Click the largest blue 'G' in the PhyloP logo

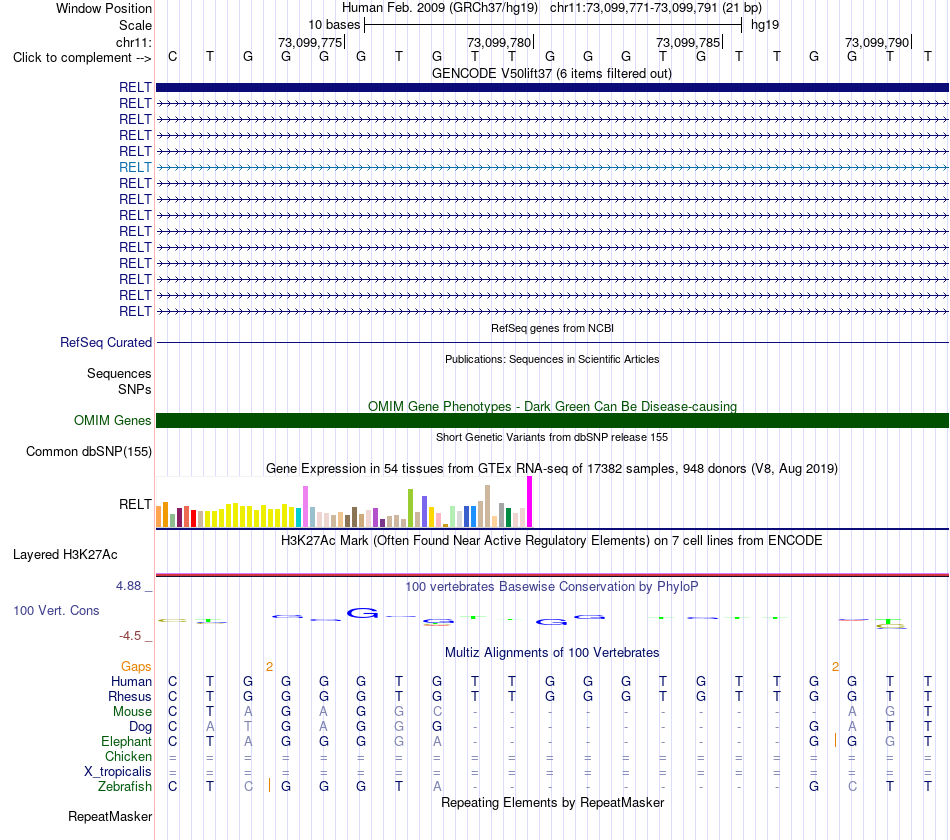[362, 613]
